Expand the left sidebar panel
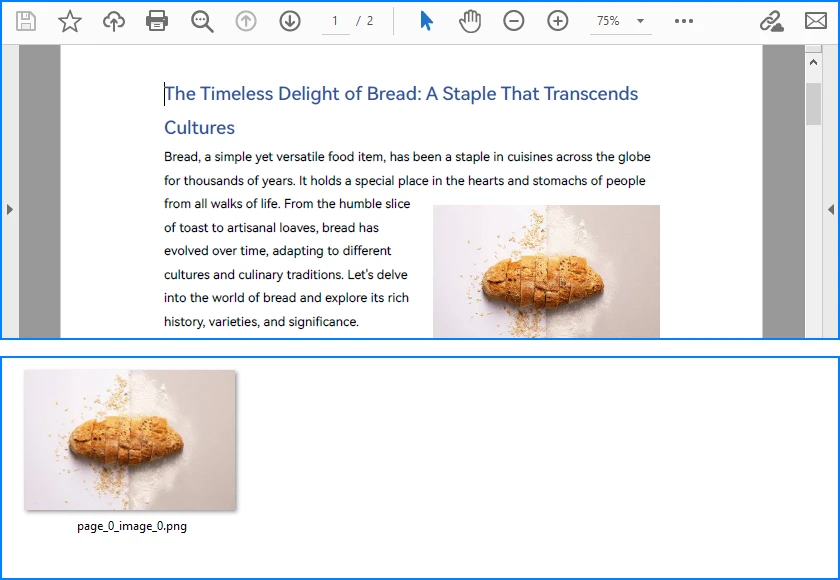The height and width of the screenshot is (580, 840). coord(10,210)
